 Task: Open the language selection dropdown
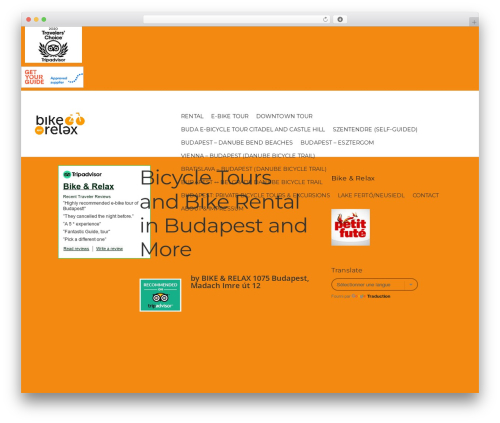(x=374, y=285)
